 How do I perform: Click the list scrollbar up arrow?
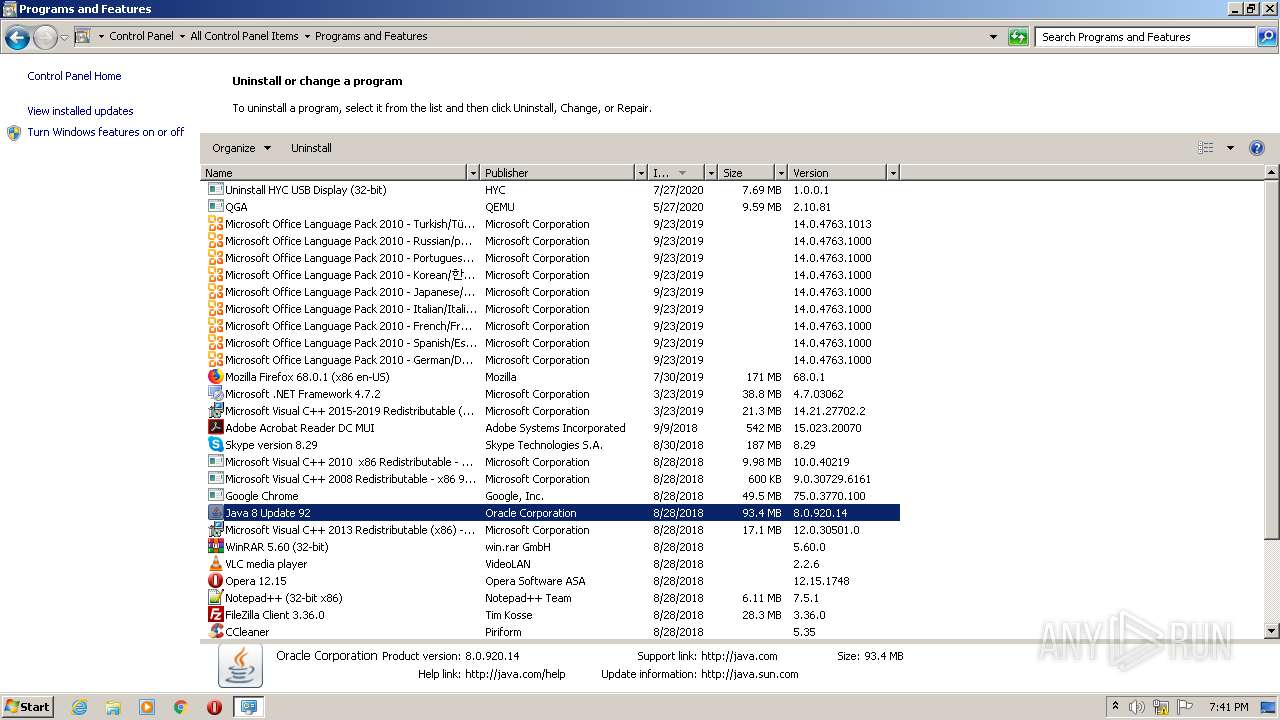pyautogui.click(x=1272, y=173)
